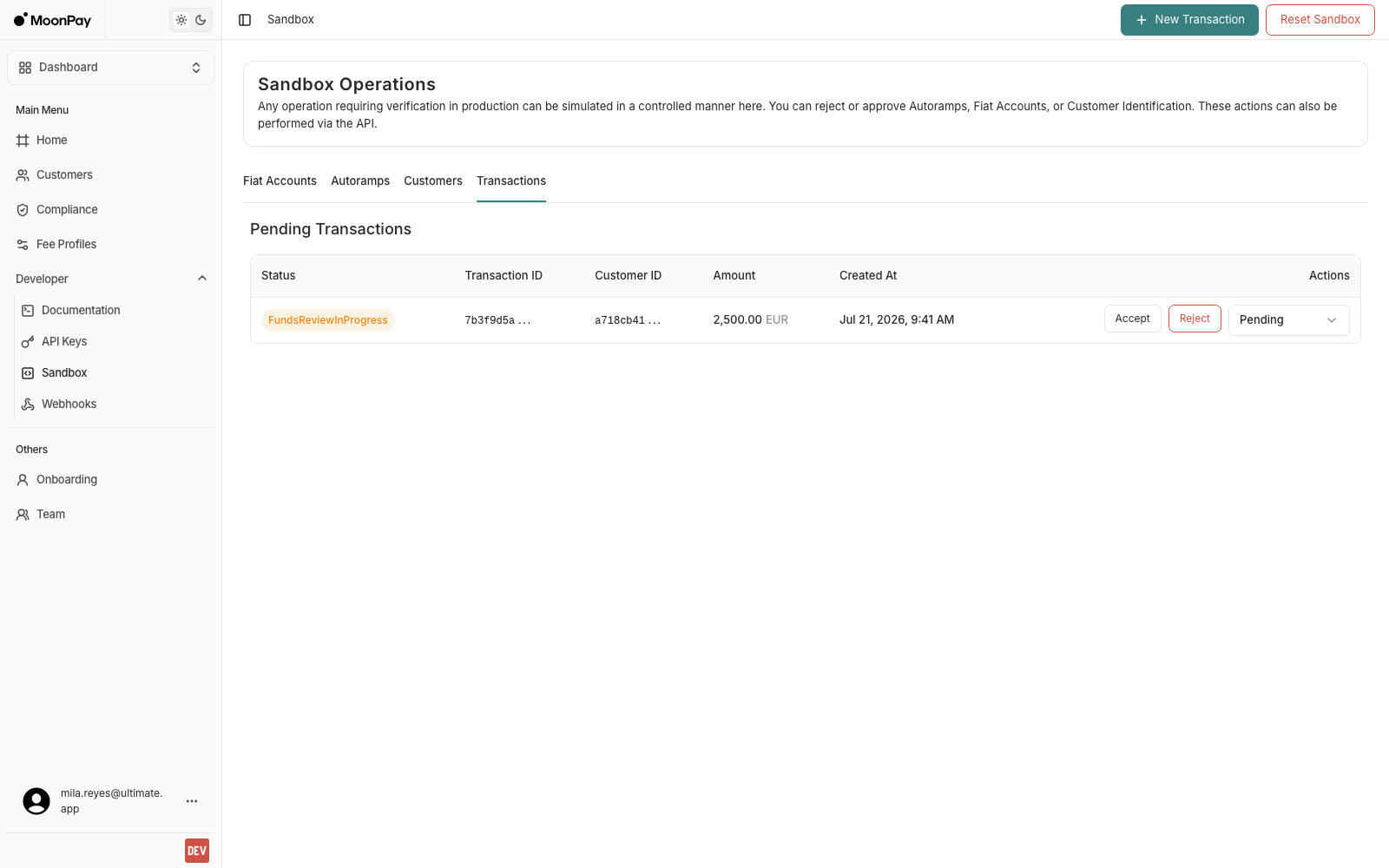Open Home in main menu
Screen dimensions: 1389x868
coord(110,141)
